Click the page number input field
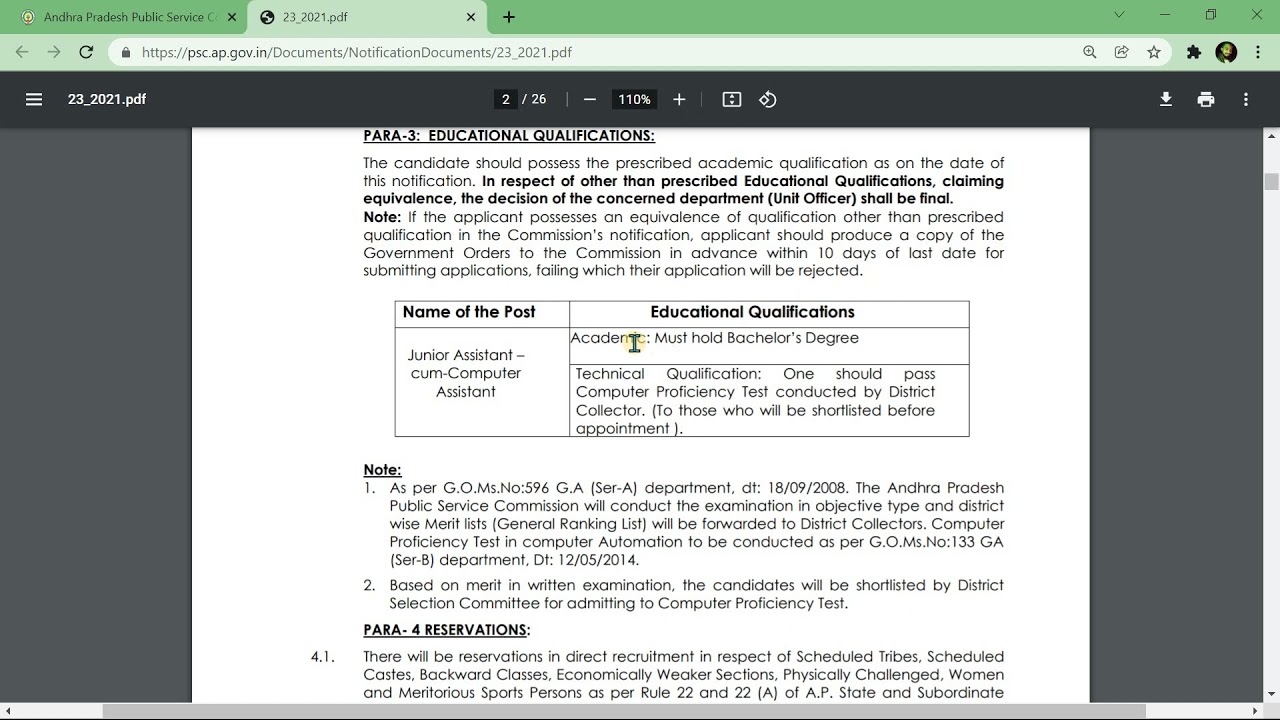 (x=506, y=99)
